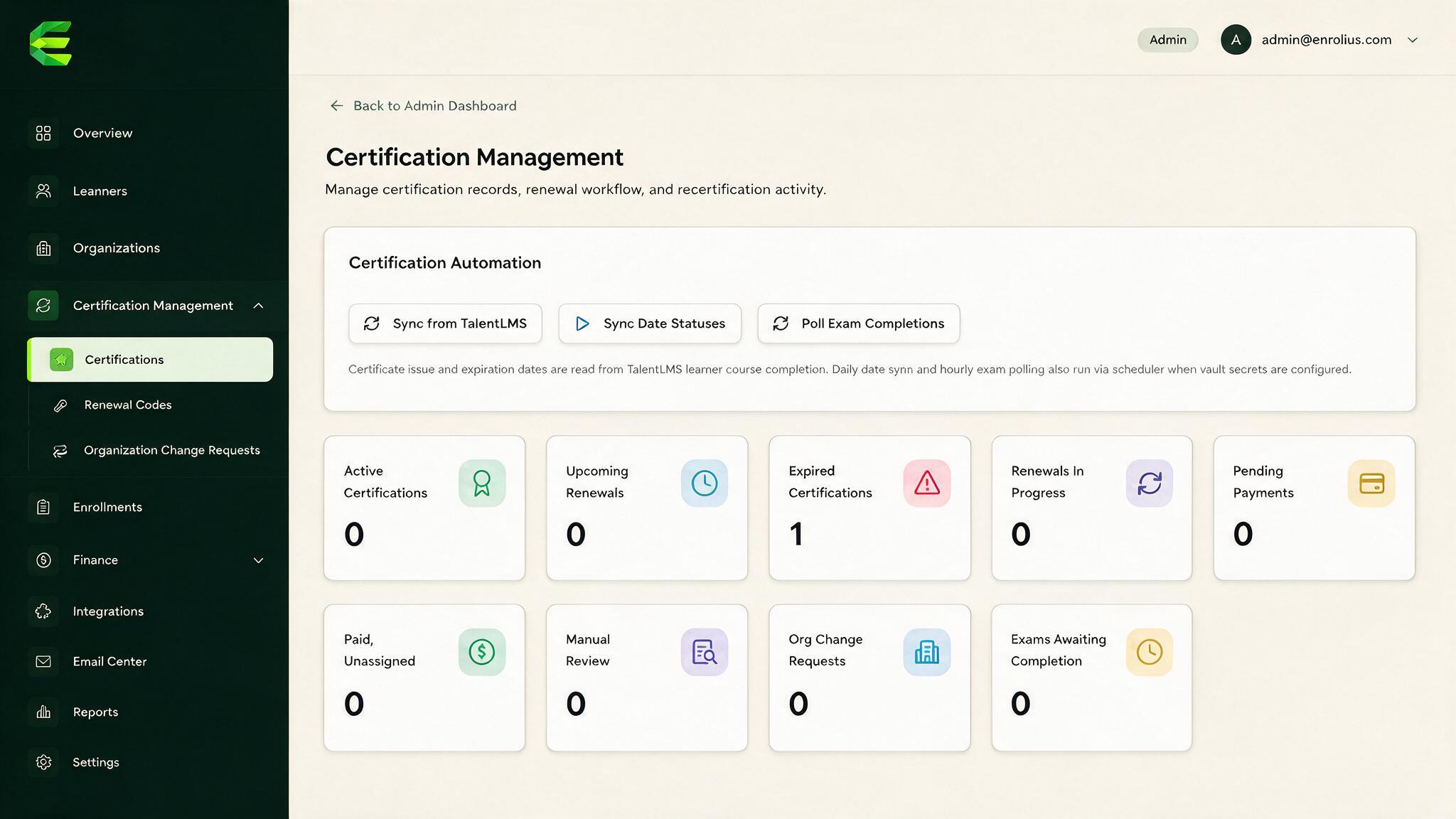Click the Certification Automation section title

445,263
